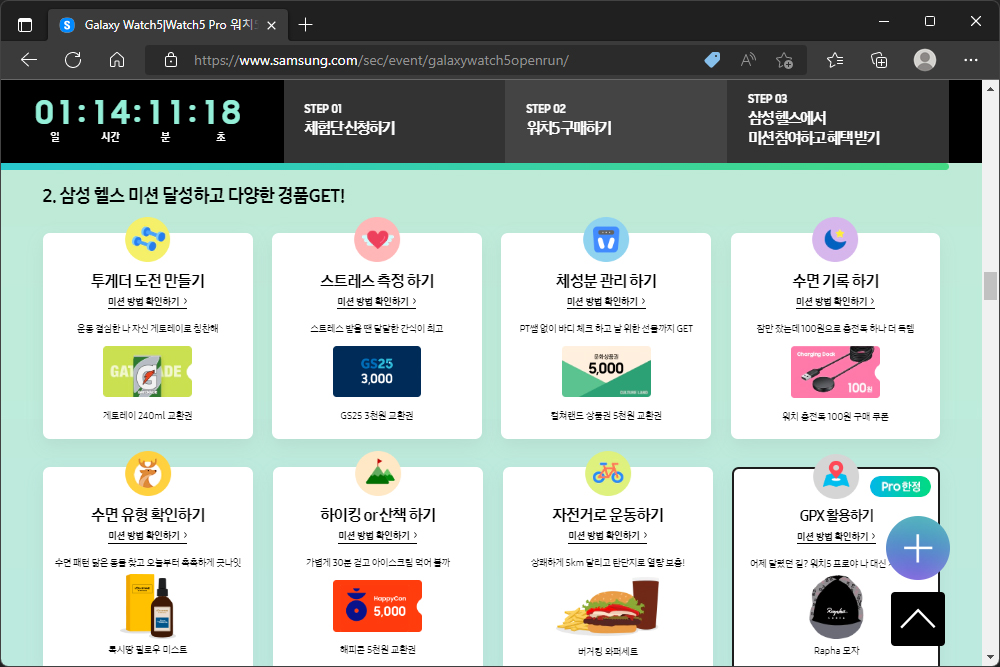Click the Cultureland 5,000 voucher image

tap(606, 371)
